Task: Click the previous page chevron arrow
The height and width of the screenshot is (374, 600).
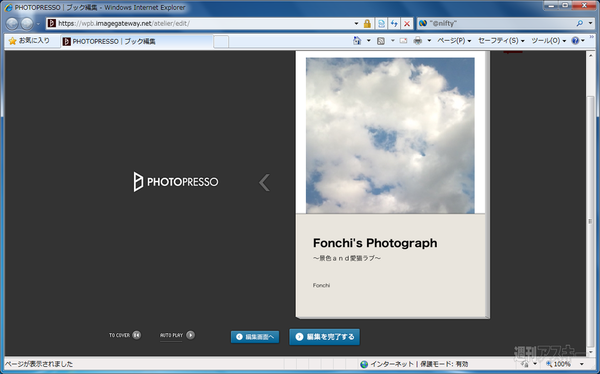Action: (x=264, y=182)
